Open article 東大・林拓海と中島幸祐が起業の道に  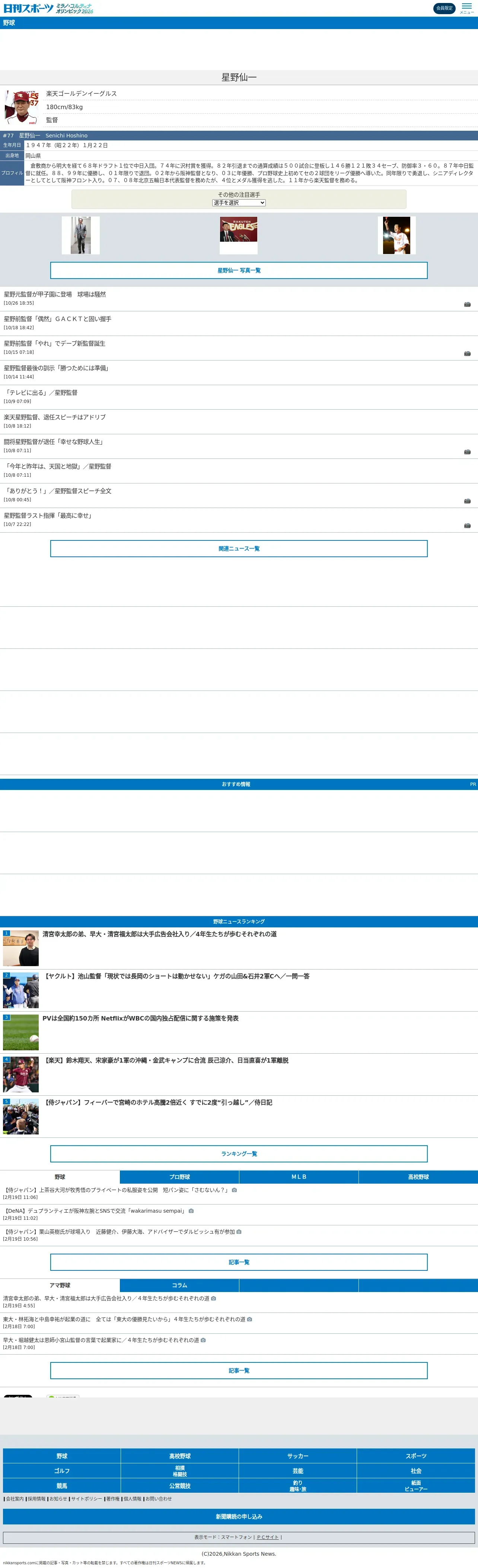(124, 1319)
